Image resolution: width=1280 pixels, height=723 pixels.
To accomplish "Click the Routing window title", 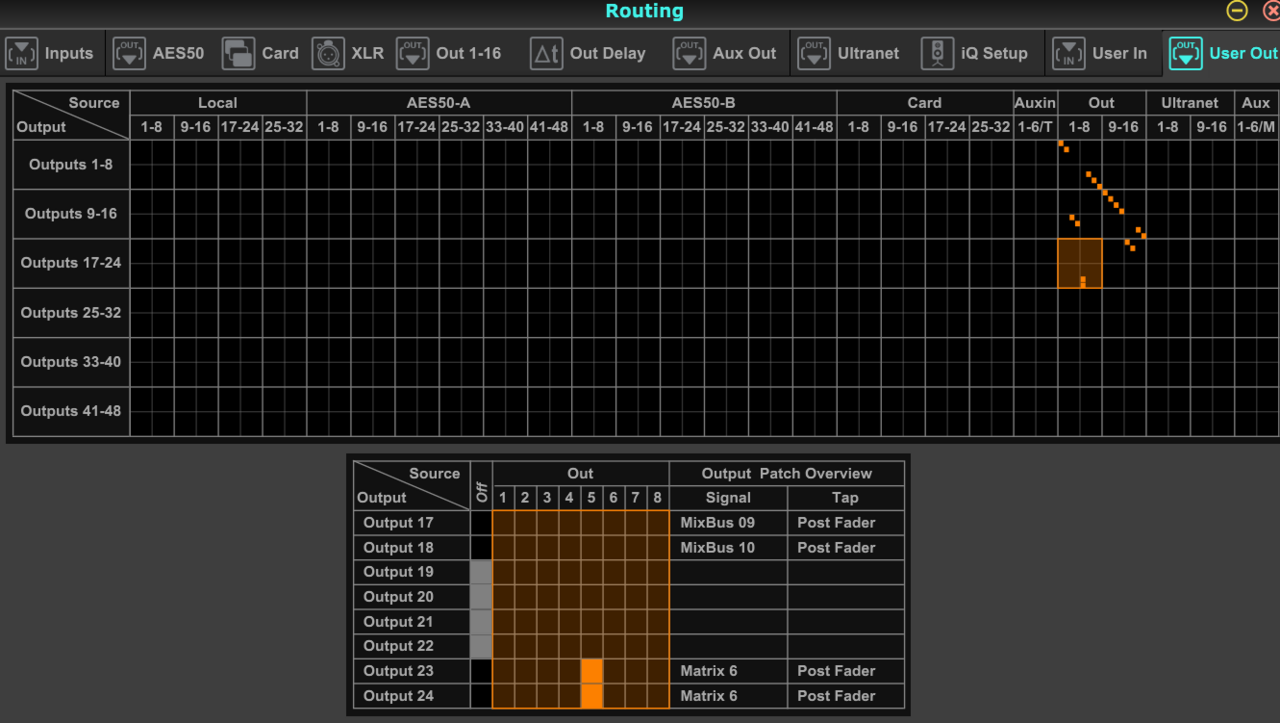I will [644, 11].
